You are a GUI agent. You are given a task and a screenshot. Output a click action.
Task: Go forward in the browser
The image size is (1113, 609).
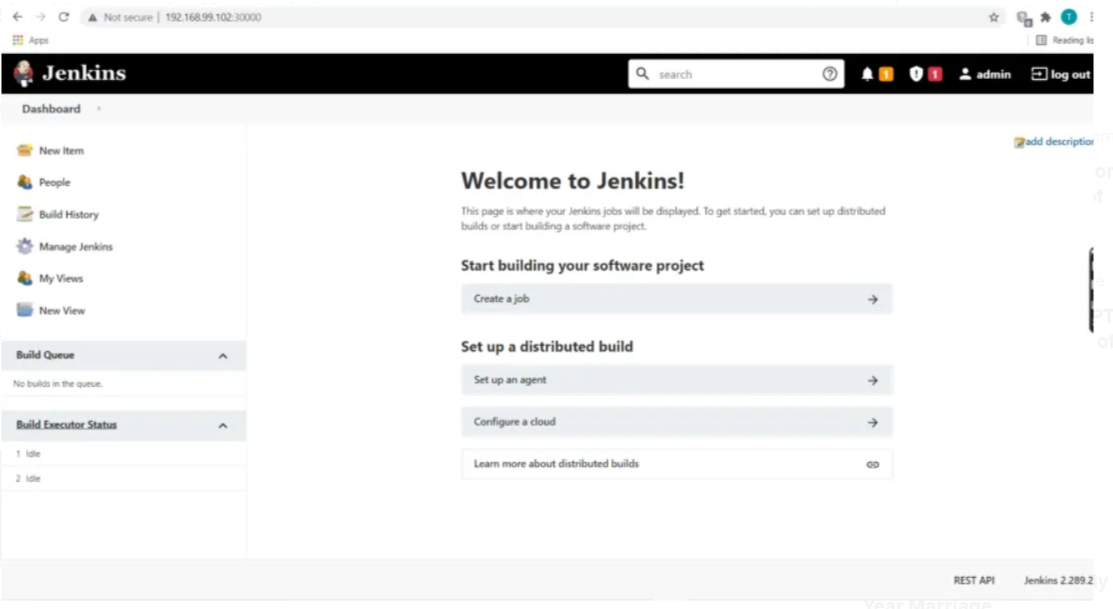(x=40, y=17)
